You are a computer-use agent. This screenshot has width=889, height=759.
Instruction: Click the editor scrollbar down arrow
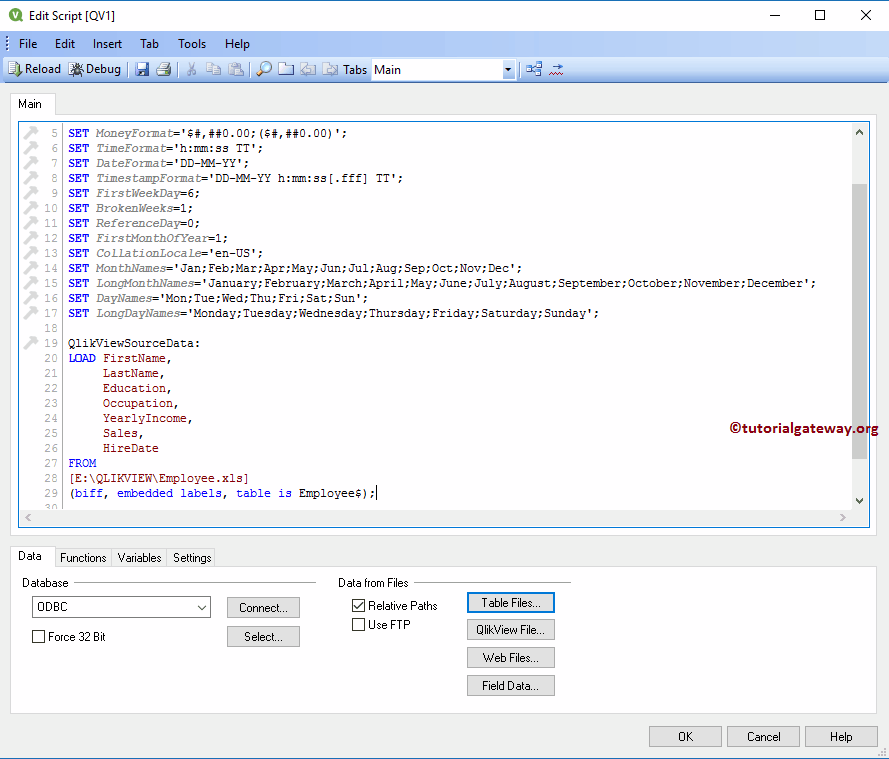point(859,498)
